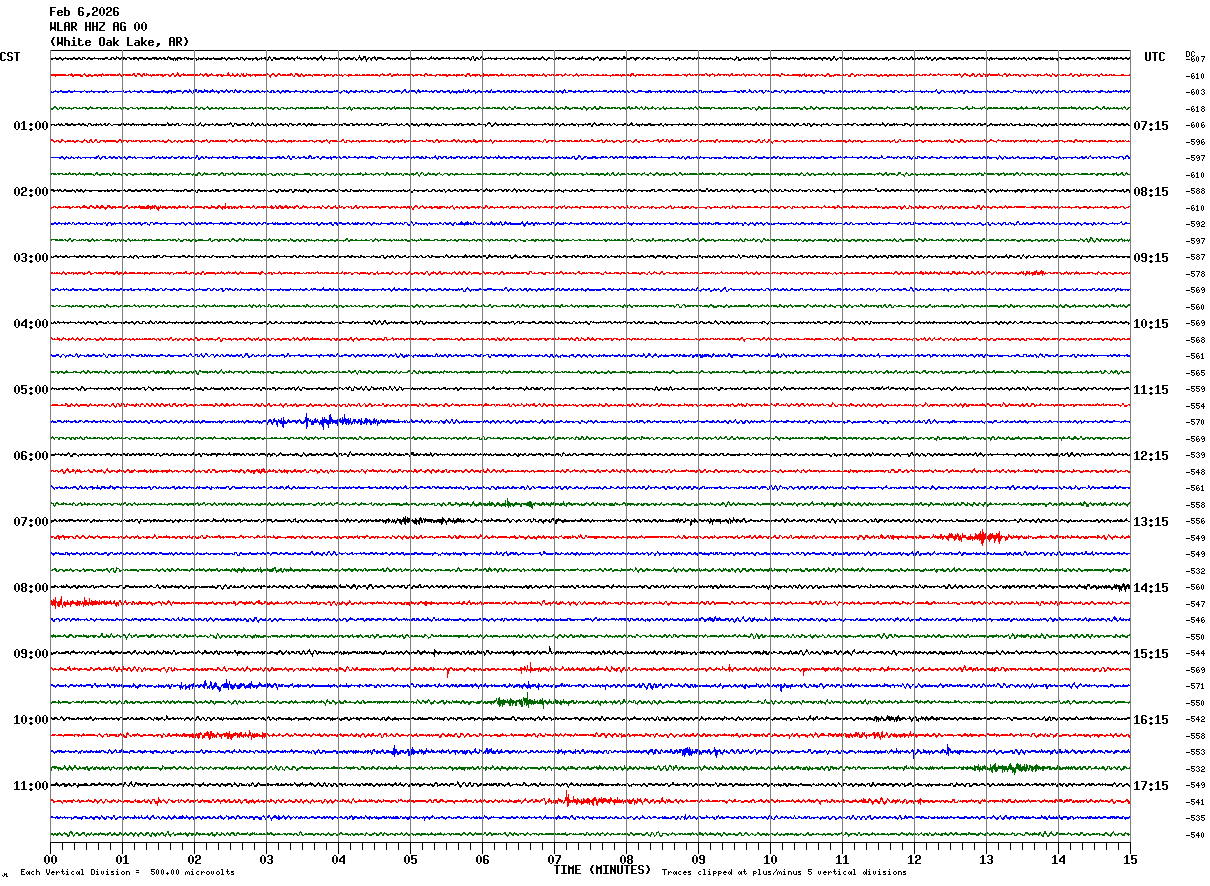Click the blue seismic burst after 05:00 CST
The height and width of the screenshot is (886, 1210).
(x=330, y=421)
